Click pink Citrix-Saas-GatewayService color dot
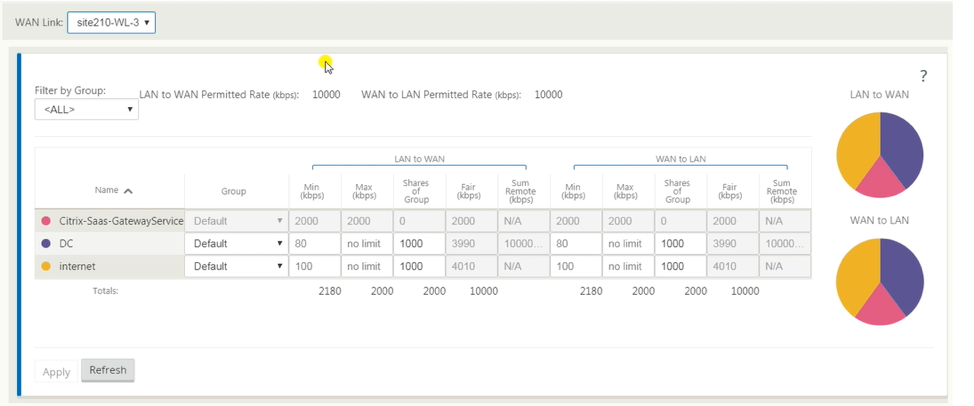974x406 pixels. 45,221
